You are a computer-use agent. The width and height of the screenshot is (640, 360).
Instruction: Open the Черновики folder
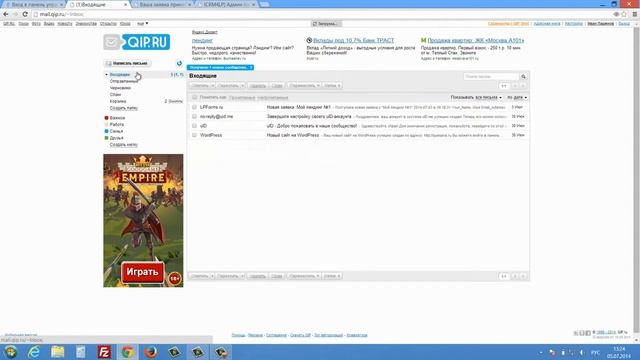[120, 88]
